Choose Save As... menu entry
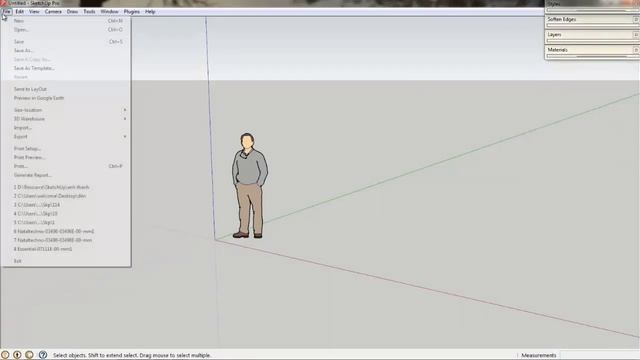The image size is (640, 360). point(66,51)
